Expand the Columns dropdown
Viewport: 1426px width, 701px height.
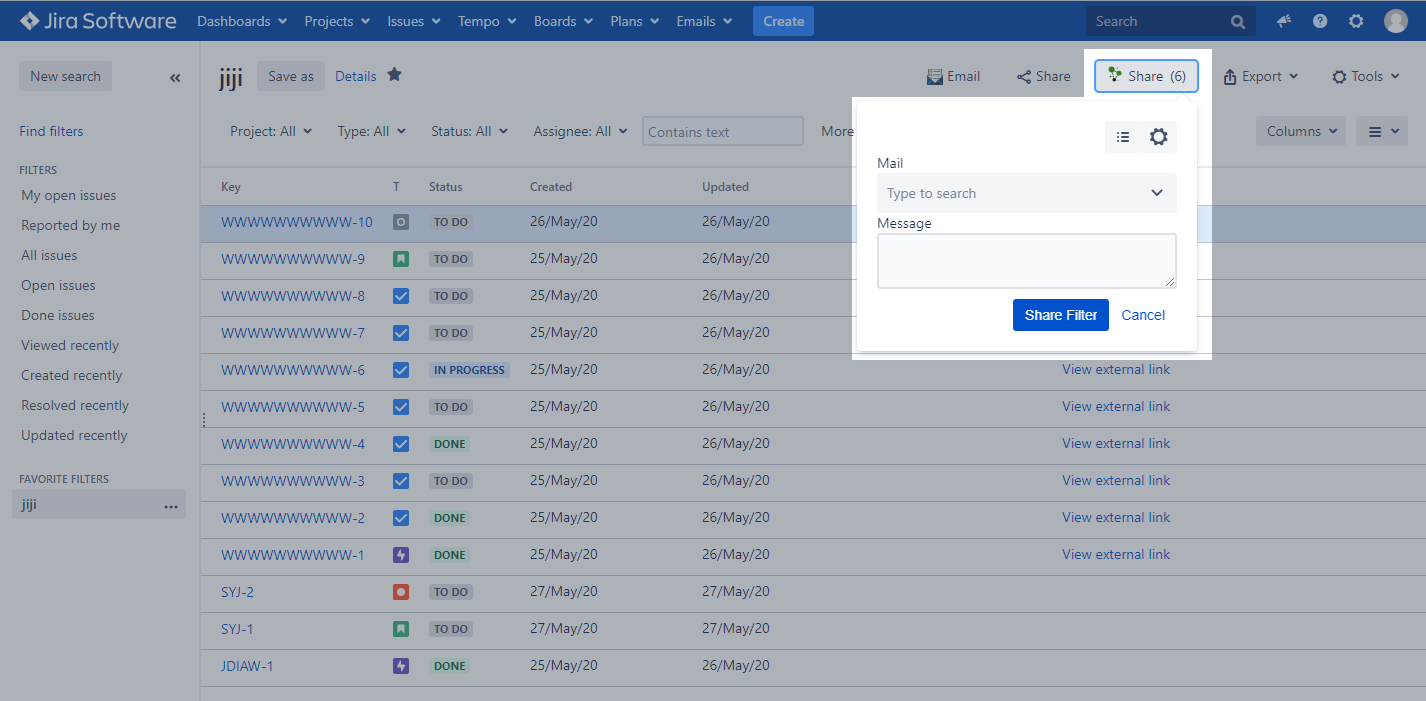click(x=1300, y=131)
